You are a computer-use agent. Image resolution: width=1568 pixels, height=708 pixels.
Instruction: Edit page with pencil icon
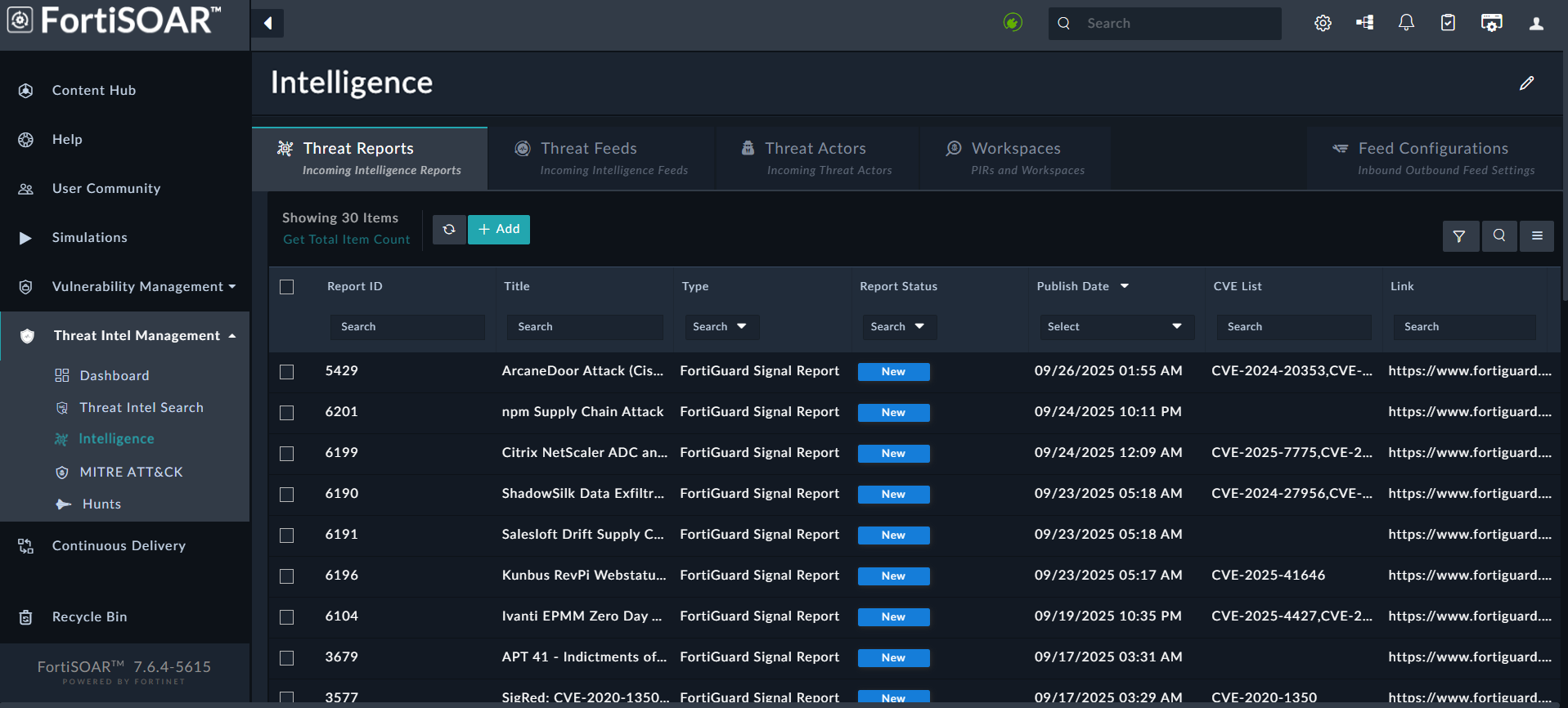pyautogui.click(x=1526, y=83)
